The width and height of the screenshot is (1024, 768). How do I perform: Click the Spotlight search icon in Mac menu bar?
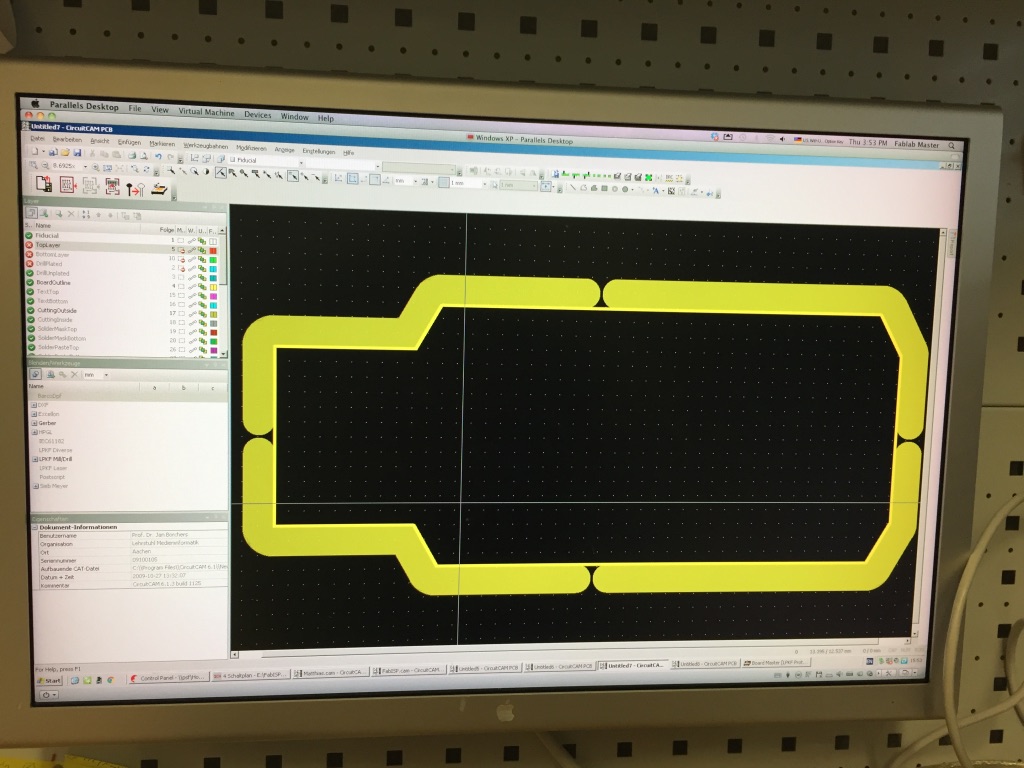(x=951, y=146)
